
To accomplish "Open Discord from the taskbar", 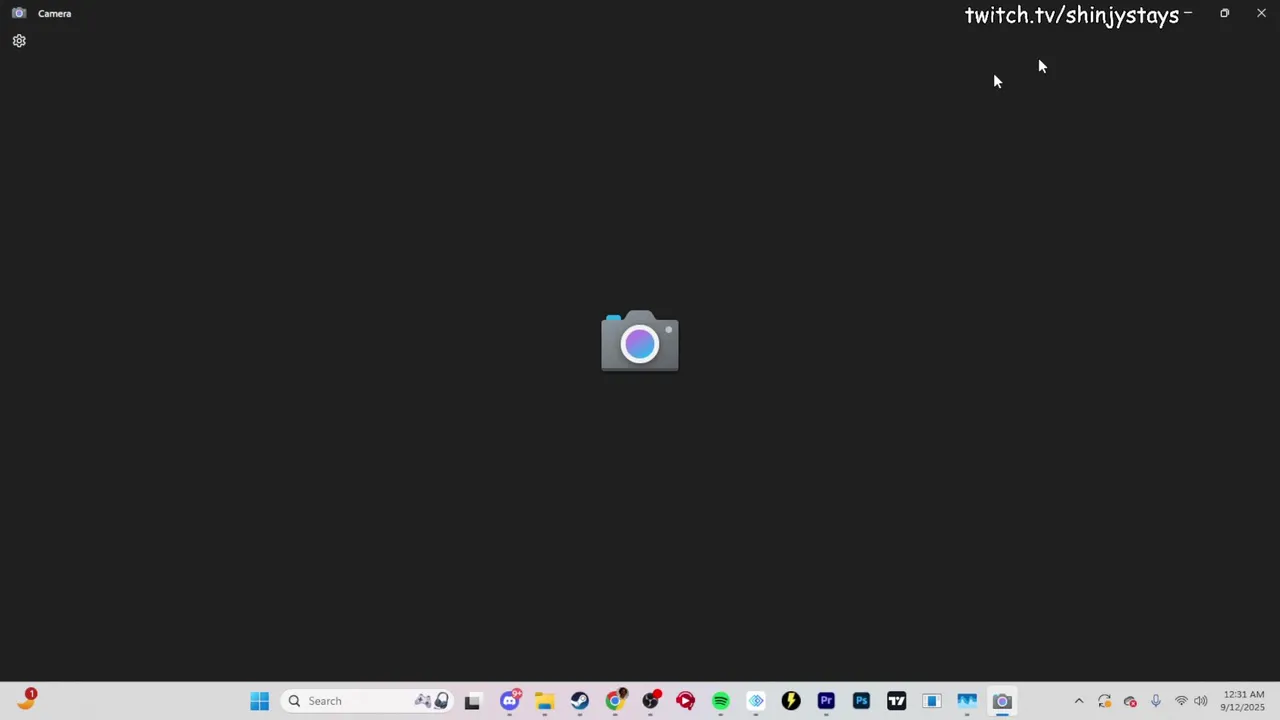I will (x=510, y=700).
